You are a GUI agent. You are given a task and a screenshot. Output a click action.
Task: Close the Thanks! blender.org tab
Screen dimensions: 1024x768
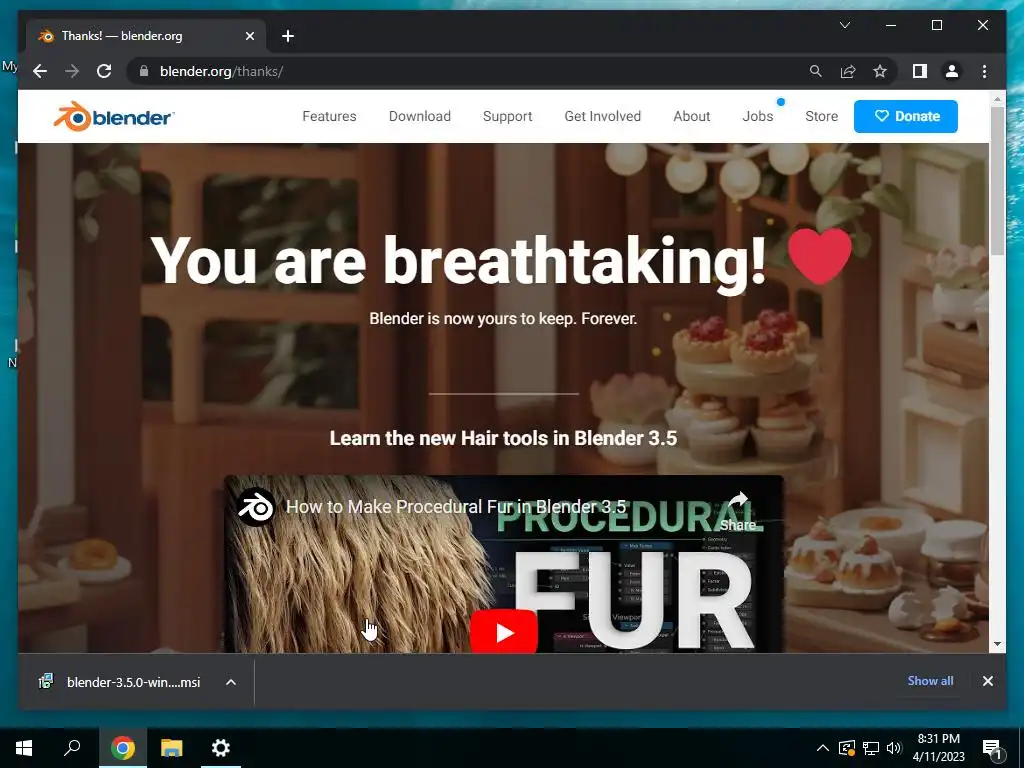click(249, 36)
